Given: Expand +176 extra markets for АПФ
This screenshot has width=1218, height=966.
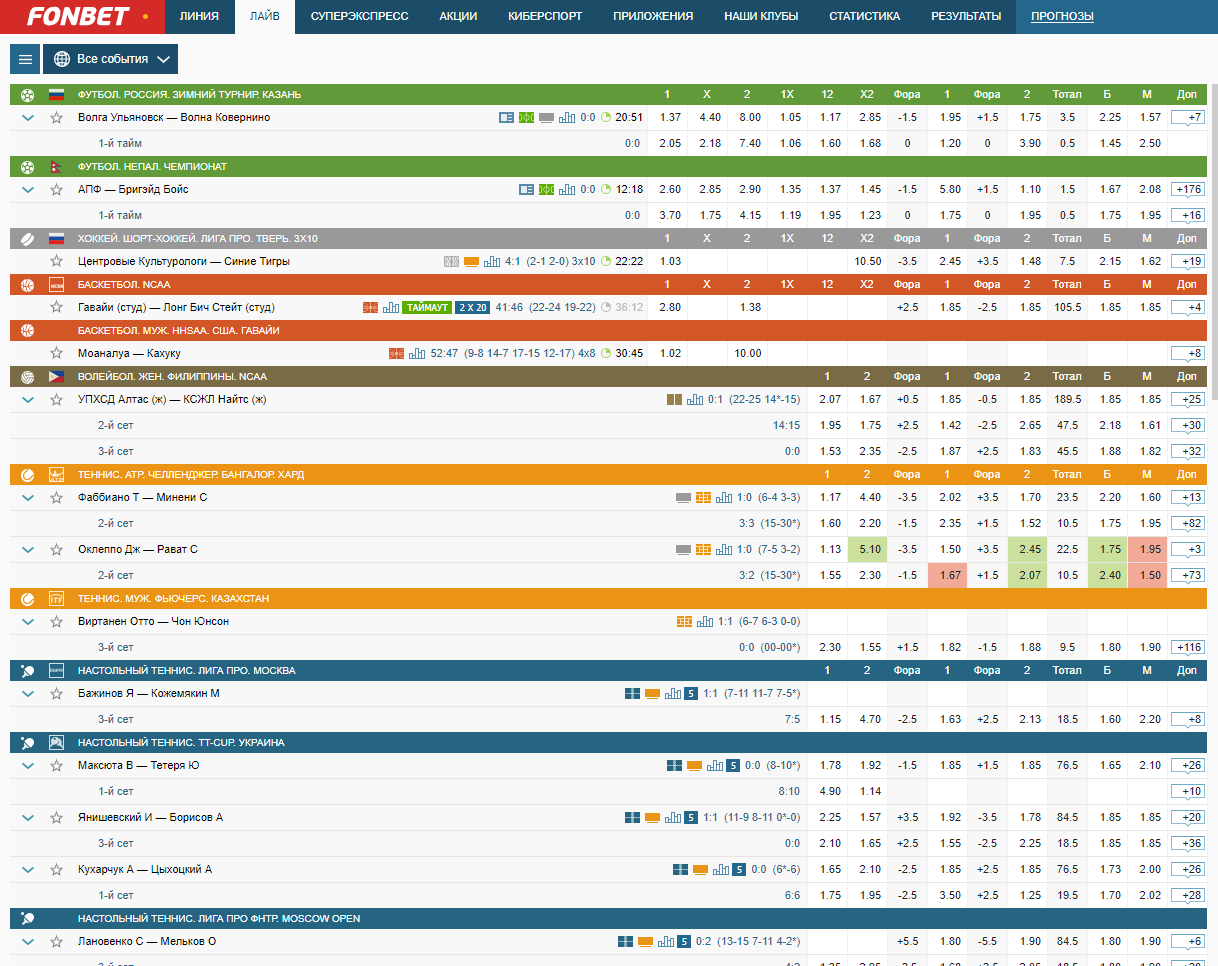Looking at the screenshot, I should click(1187, 190).
